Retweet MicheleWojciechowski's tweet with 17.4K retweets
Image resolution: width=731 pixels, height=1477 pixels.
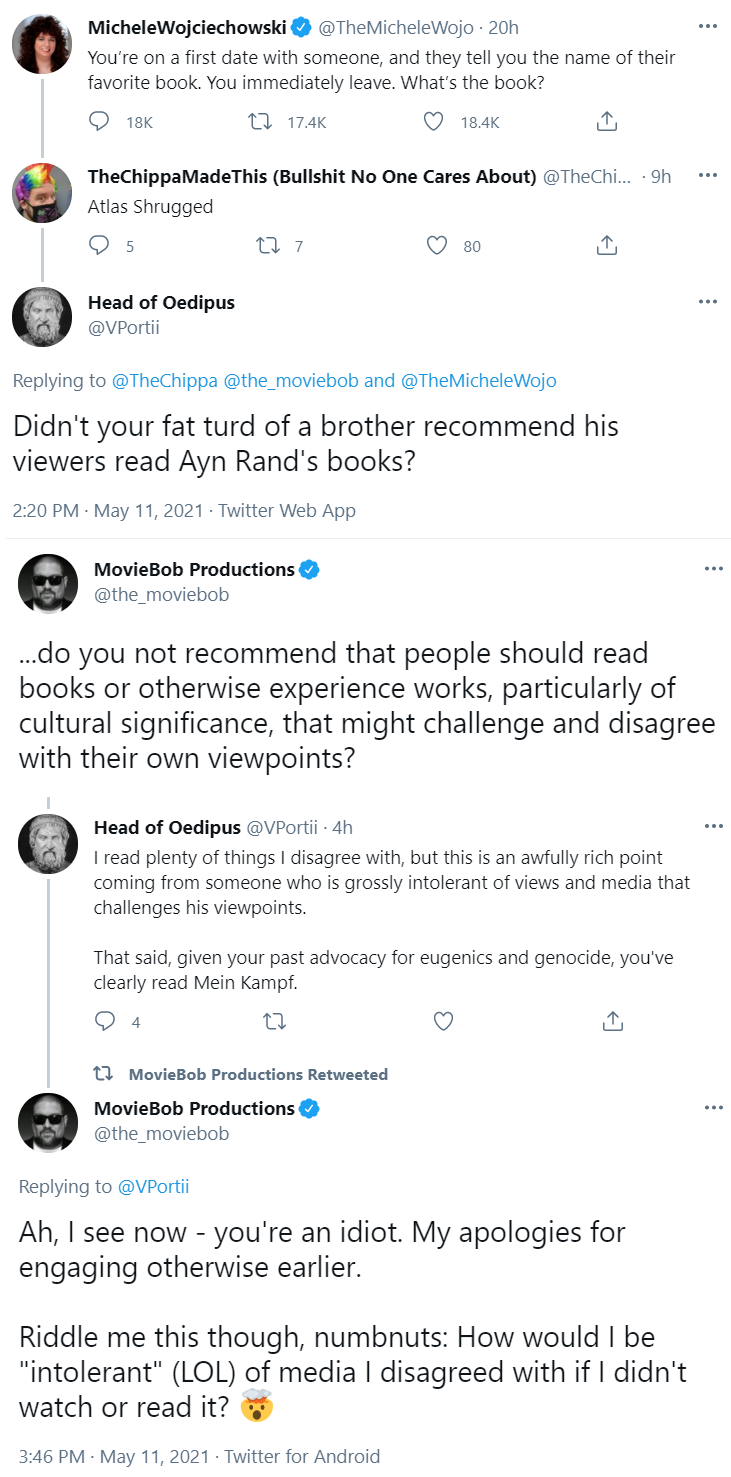[259, 122]
